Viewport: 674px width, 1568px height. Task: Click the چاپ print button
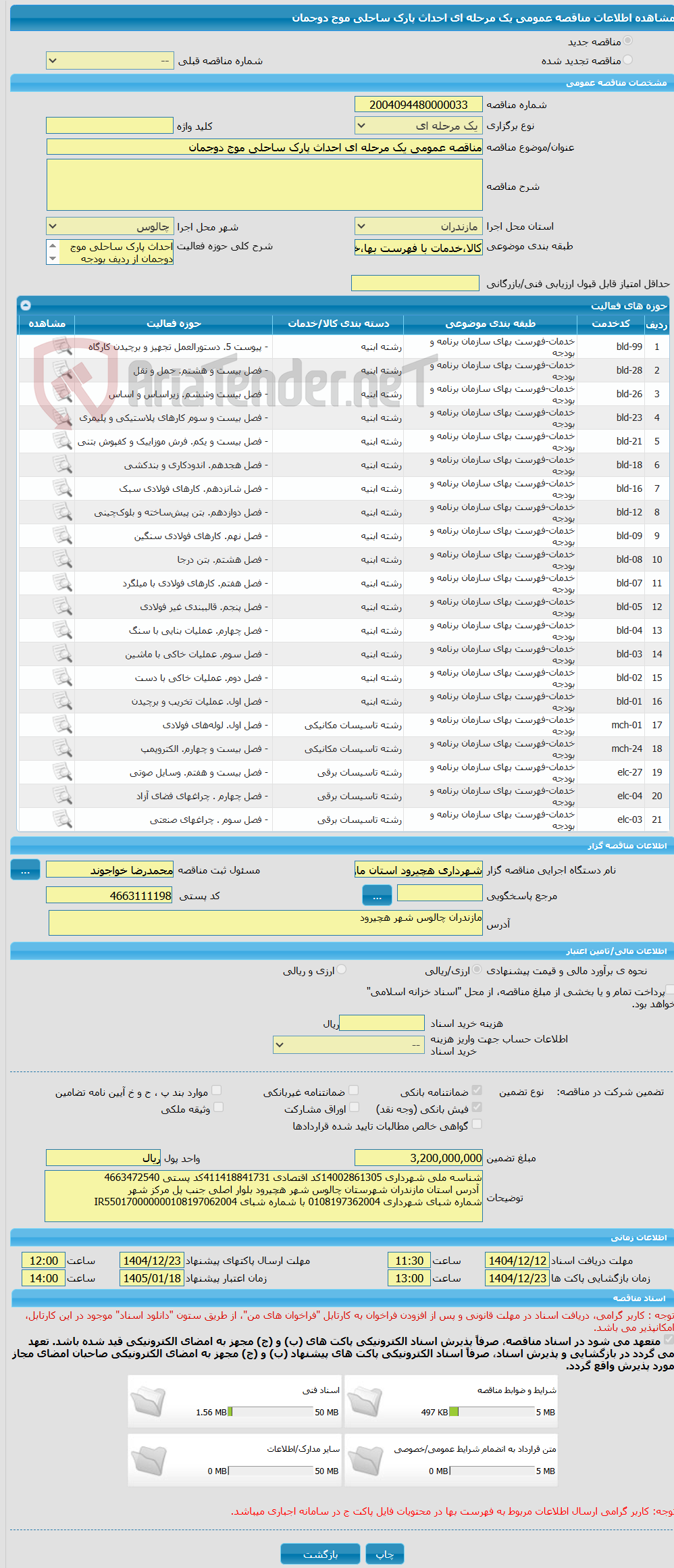point(385,1554)
